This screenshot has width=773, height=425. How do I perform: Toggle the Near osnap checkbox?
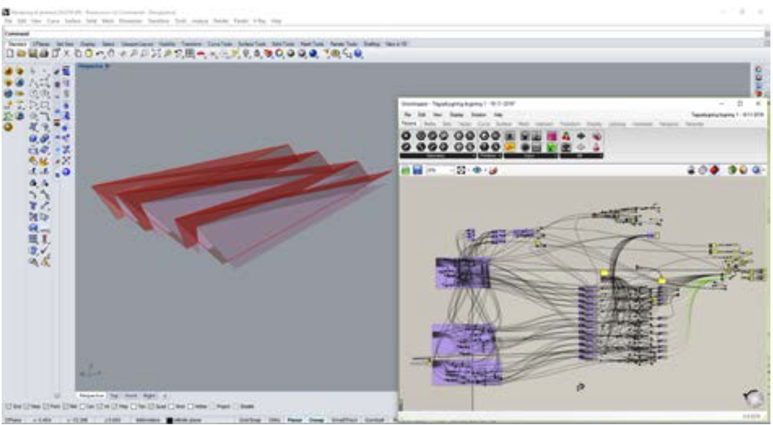click(26, 407)
